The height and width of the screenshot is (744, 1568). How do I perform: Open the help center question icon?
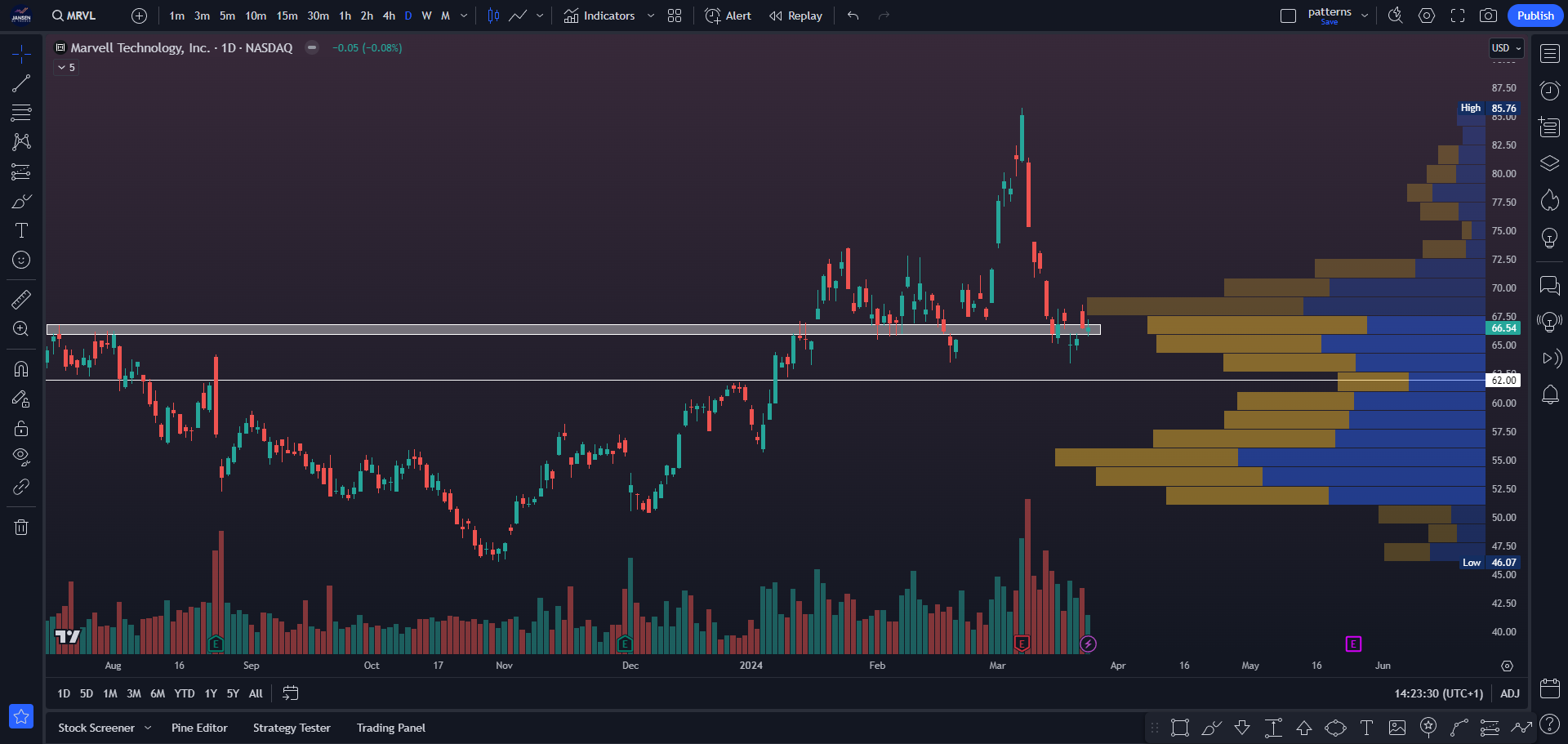pos(1550,724)
